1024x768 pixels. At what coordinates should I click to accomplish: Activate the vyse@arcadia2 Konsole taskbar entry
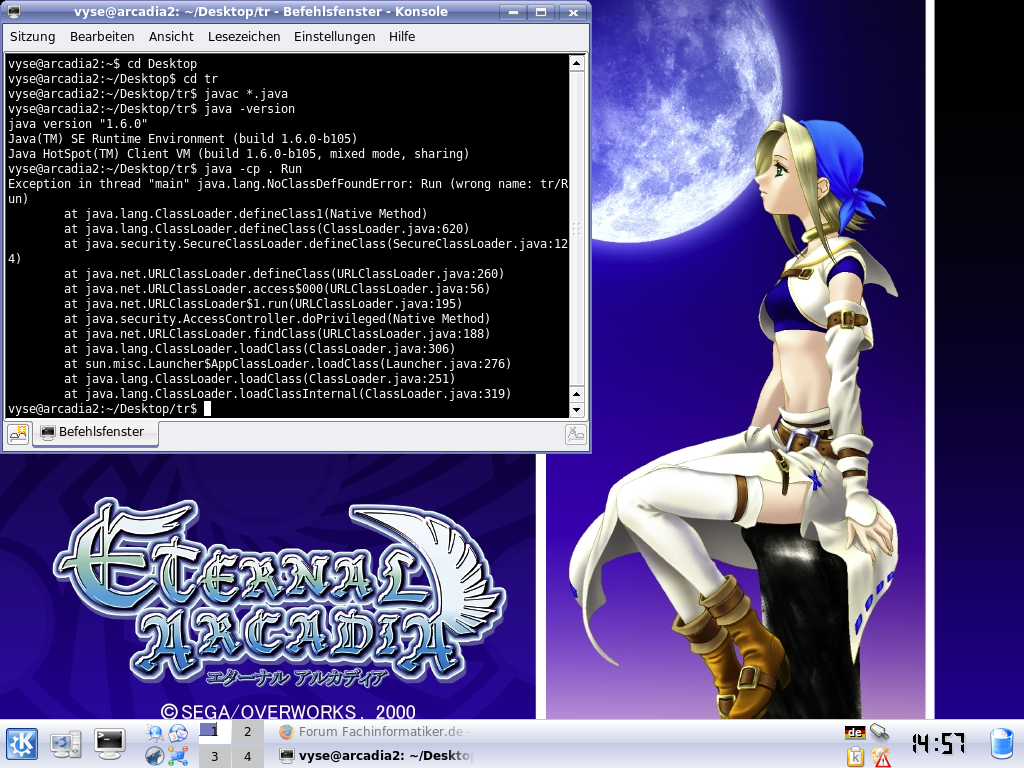(x=374, y=756)
